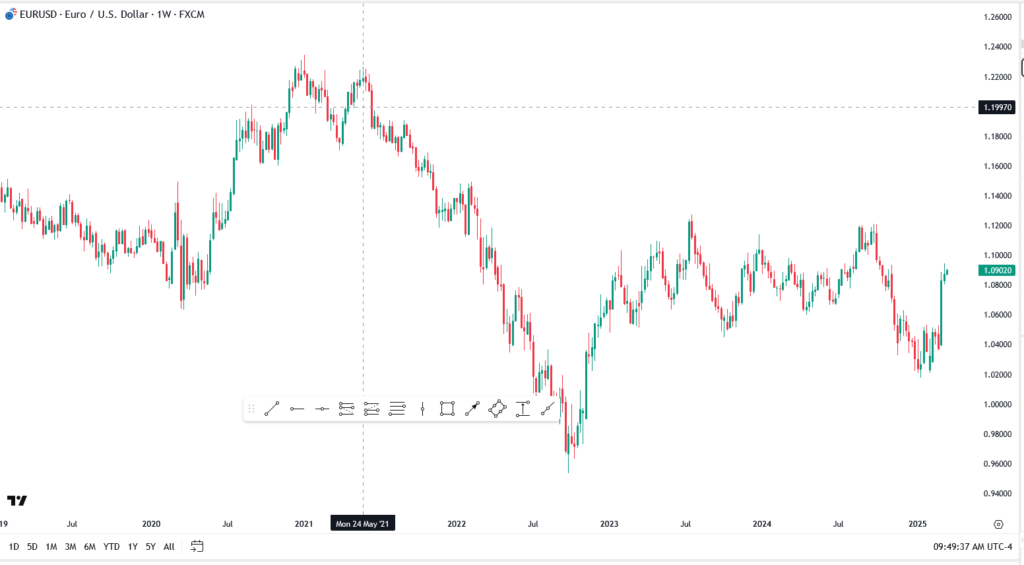This screenshot has width=1024, height=565.
Task: Select the vertical price range measure tool
Action: [522, 408]
